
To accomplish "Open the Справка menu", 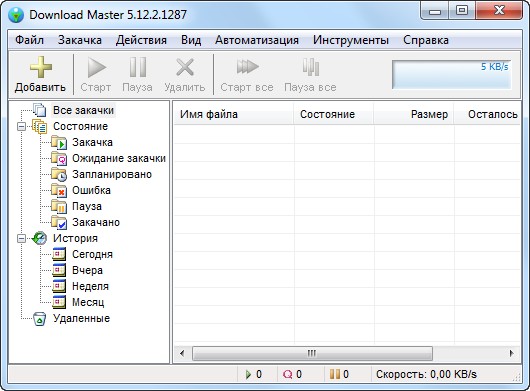I will click(426, 40).
